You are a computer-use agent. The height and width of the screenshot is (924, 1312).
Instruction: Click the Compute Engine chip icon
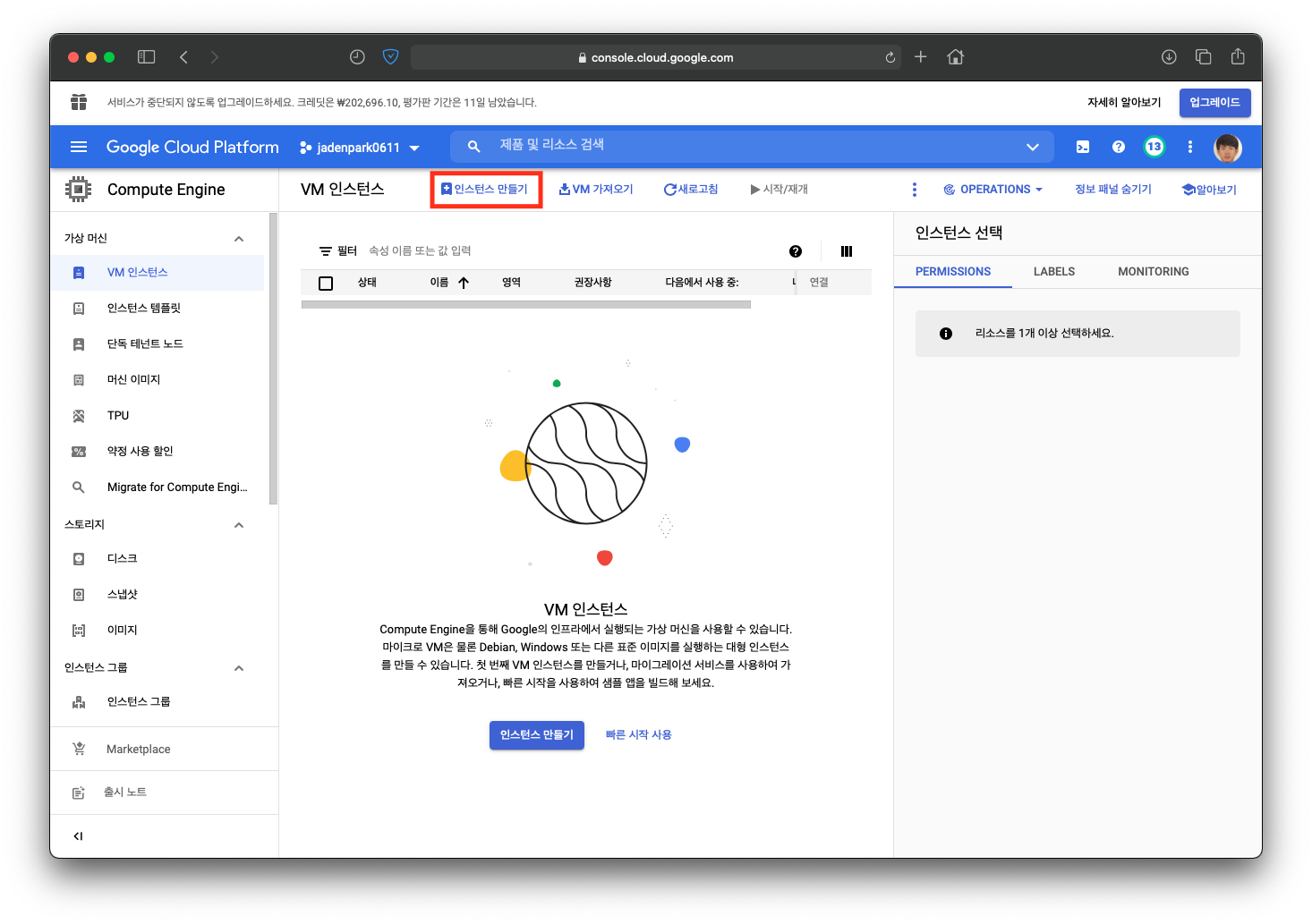coord(79,189)
